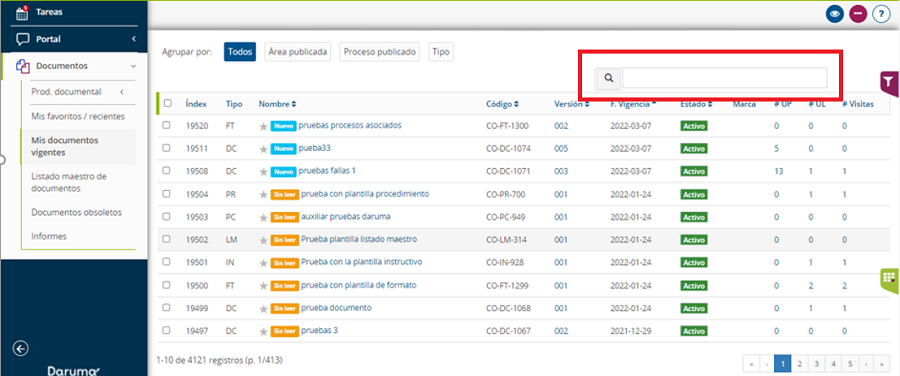900x376 pixels.
Task: Check the row 19508 checkbox
Action: tap(166, 170)
